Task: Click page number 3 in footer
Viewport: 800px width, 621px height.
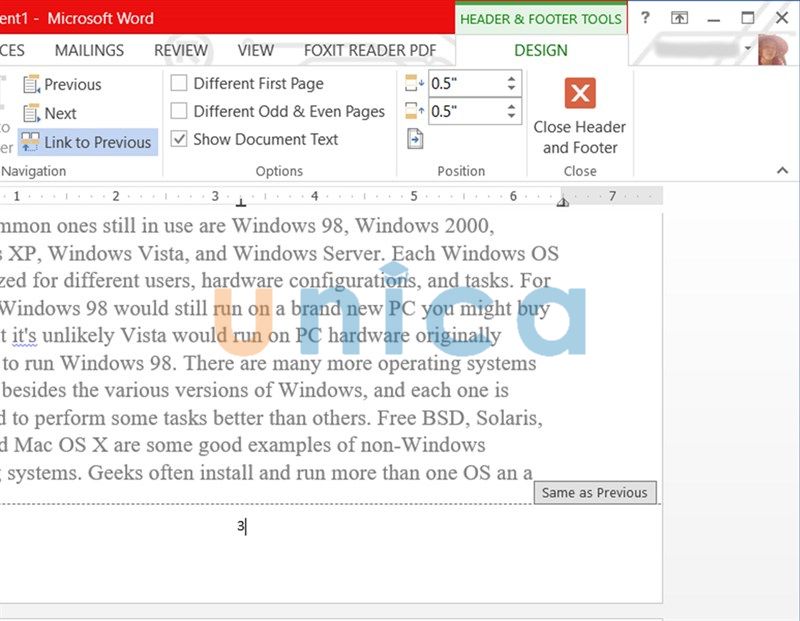Action: [240, 526]
